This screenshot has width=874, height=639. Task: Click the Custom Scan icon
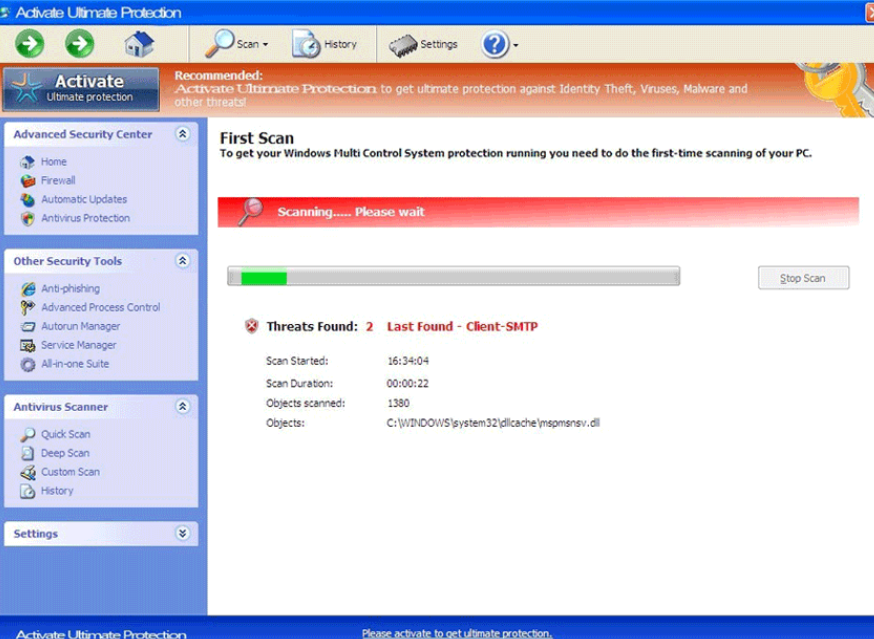pyautogui.click(x=27, y=472)
